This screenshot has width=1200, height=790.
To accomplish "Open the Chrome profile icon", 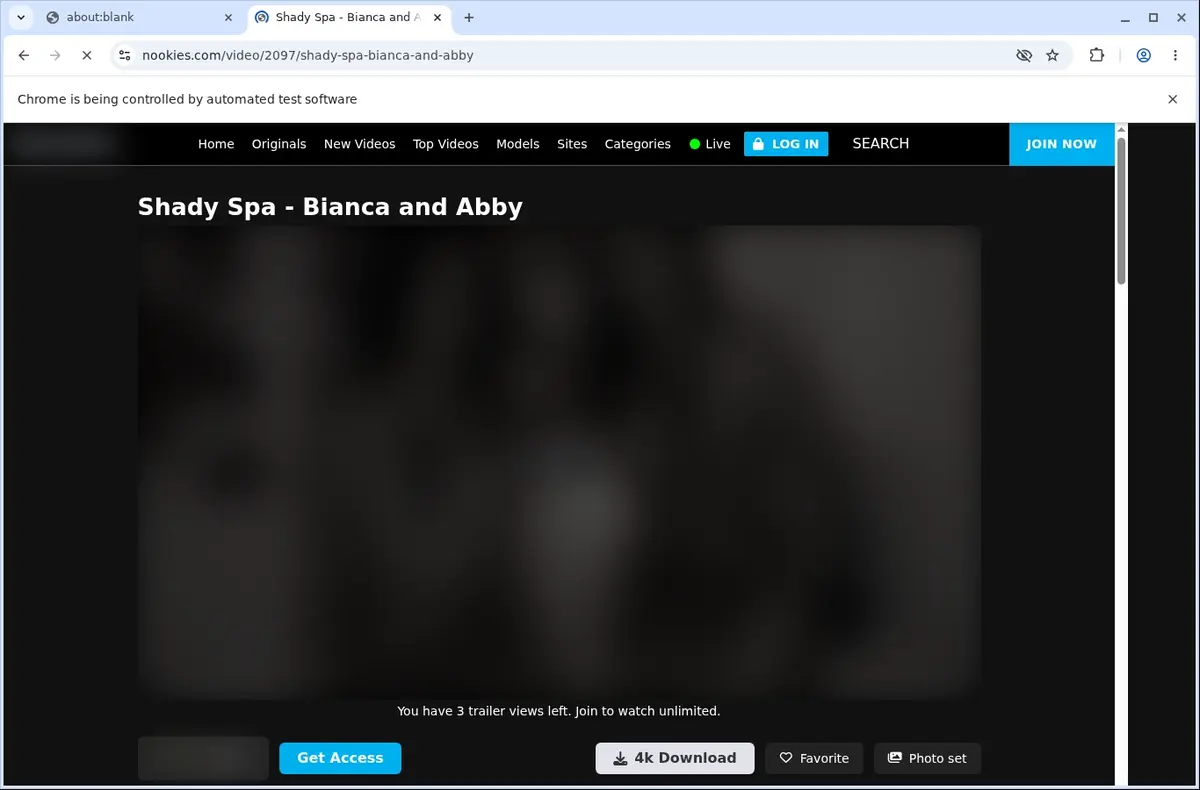I will [1143, 56].
